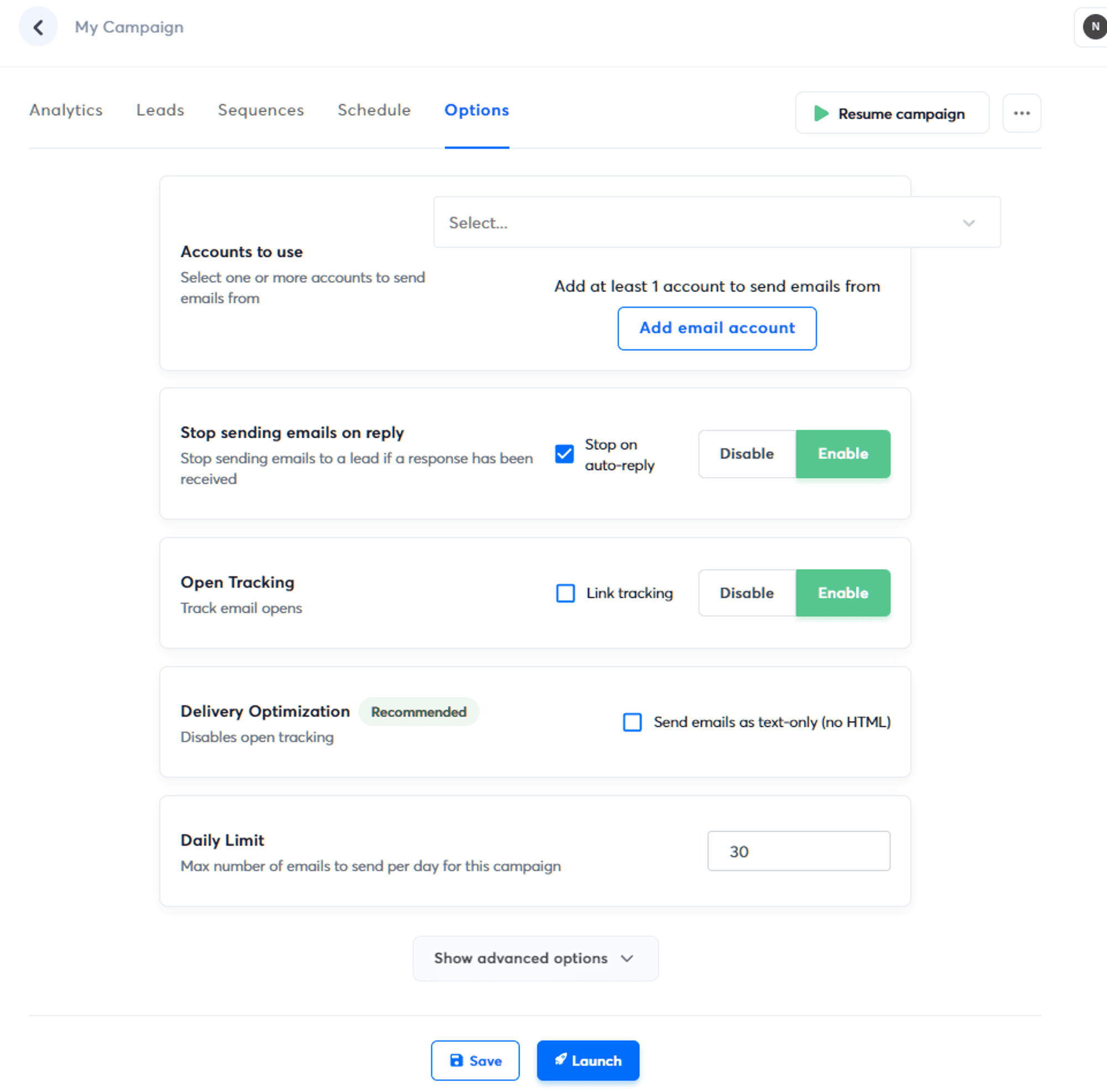Check Send emails as text-only option
Viewport: 1107px width, 1092px height.
click(x=632, y=722)
